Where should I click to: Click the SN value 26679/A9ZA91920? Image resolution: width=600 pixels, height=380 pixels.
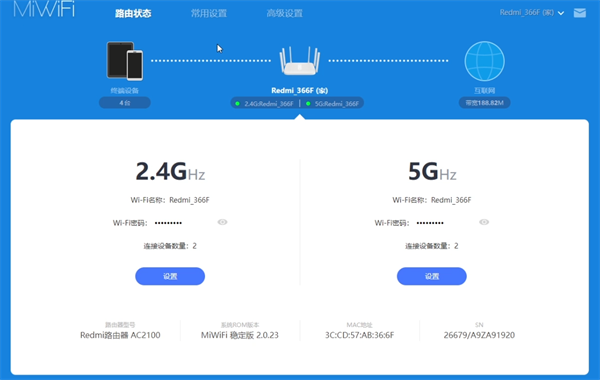[479, 335]
